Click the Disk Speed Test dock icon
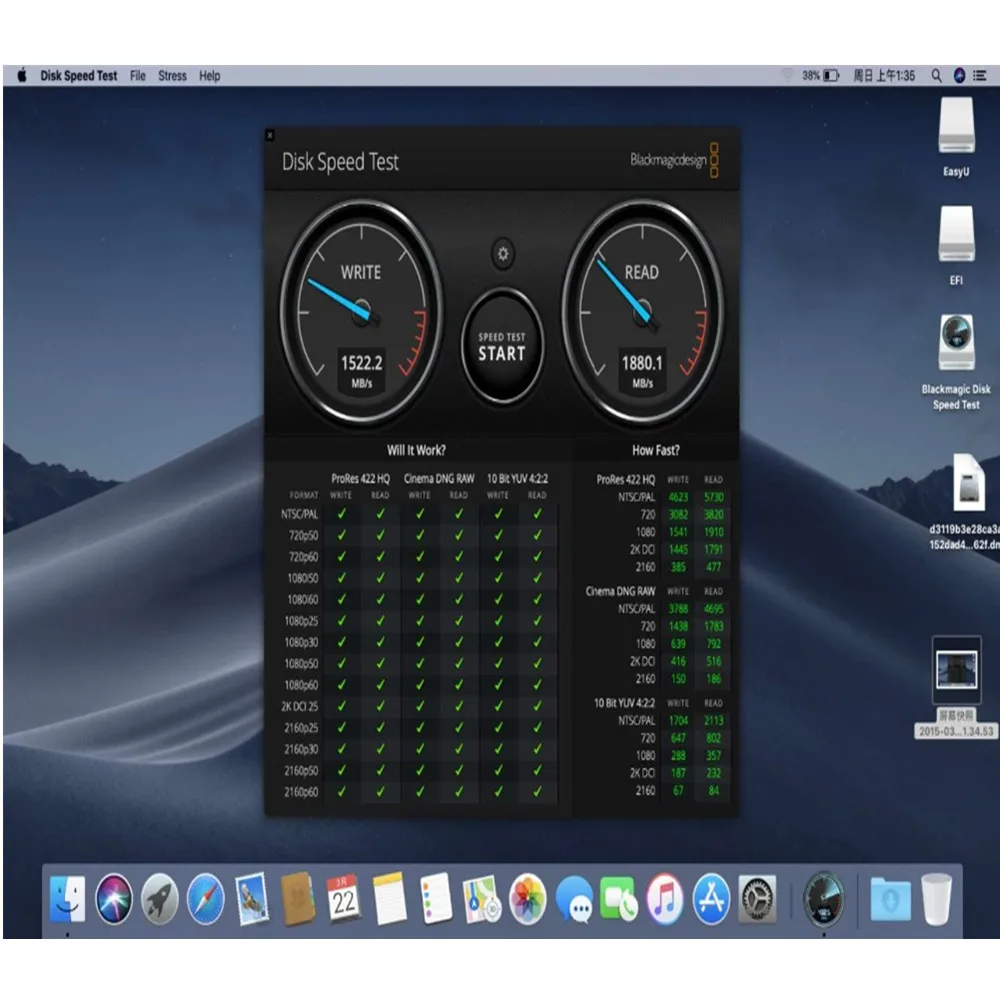The height and width of the screenshot is (1000, 1000). [823, 899]
